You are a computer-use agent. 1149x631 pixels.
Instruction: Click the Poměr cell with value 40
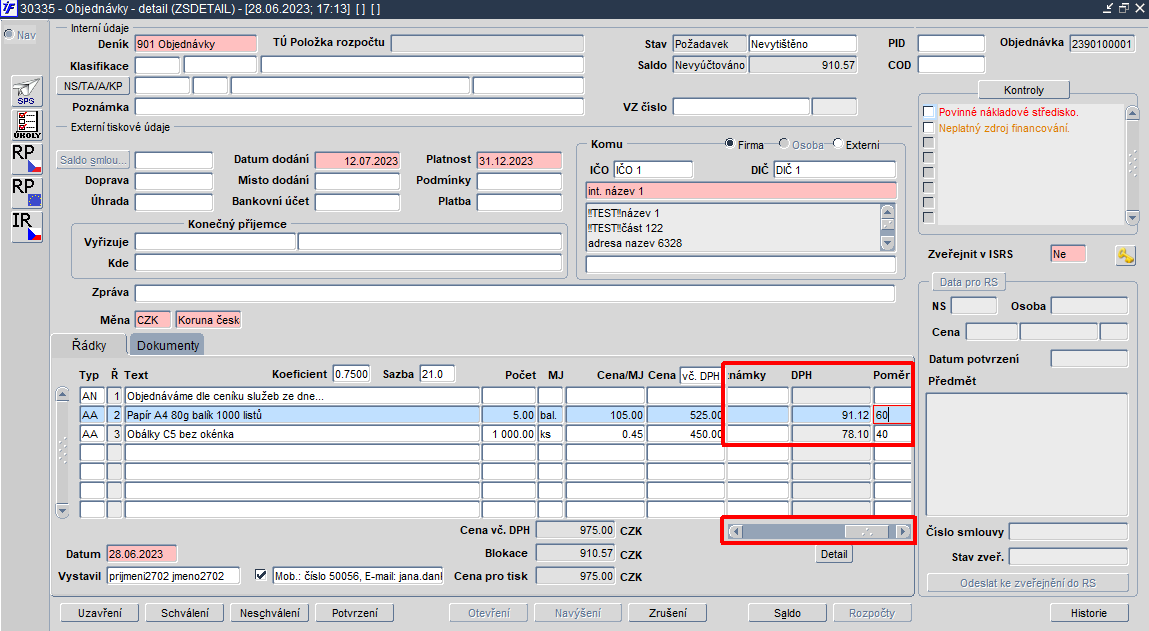click(893, 434)
